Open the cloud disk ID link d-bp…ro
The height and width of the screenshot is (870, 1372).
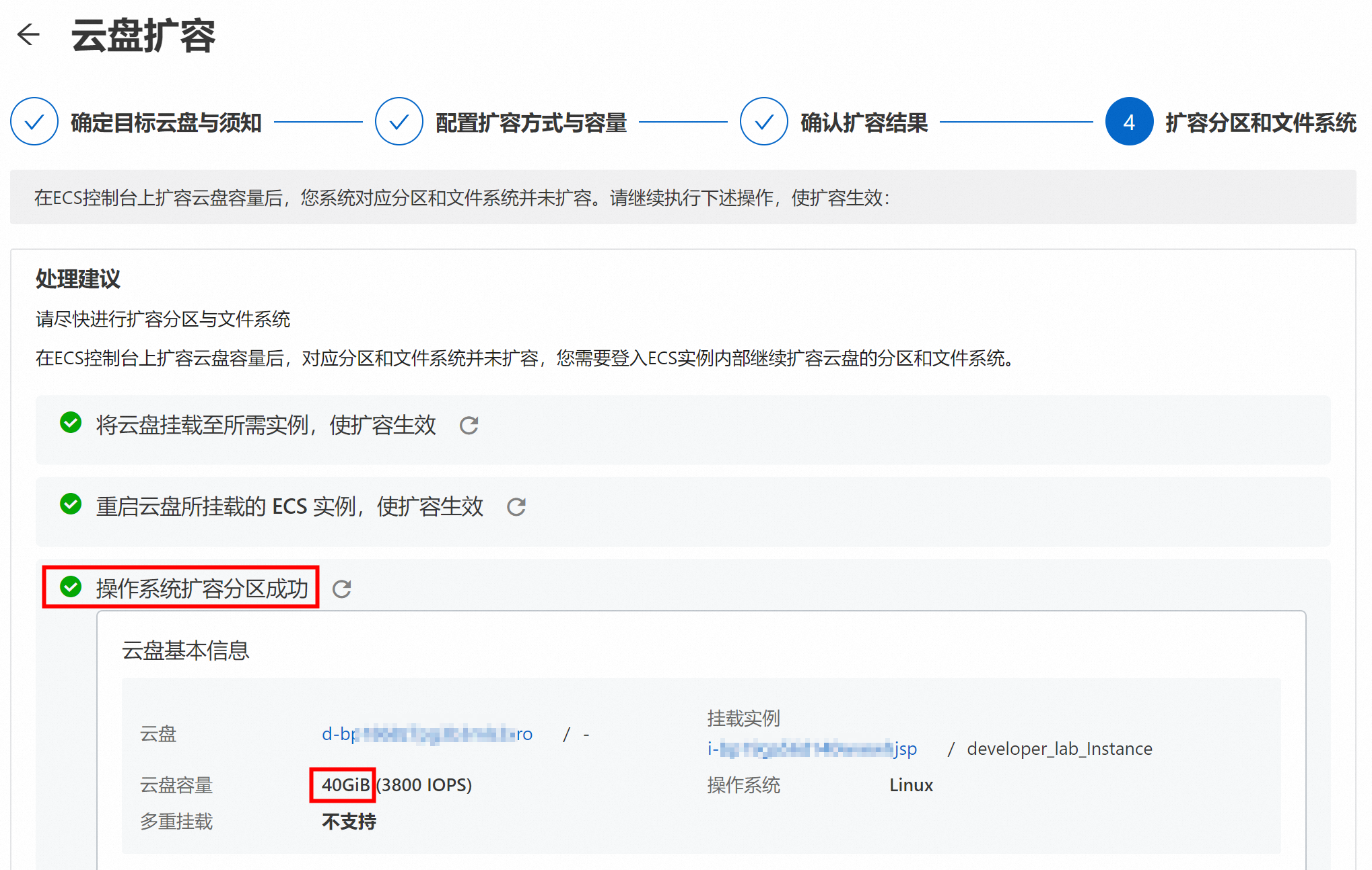(427, 734)
